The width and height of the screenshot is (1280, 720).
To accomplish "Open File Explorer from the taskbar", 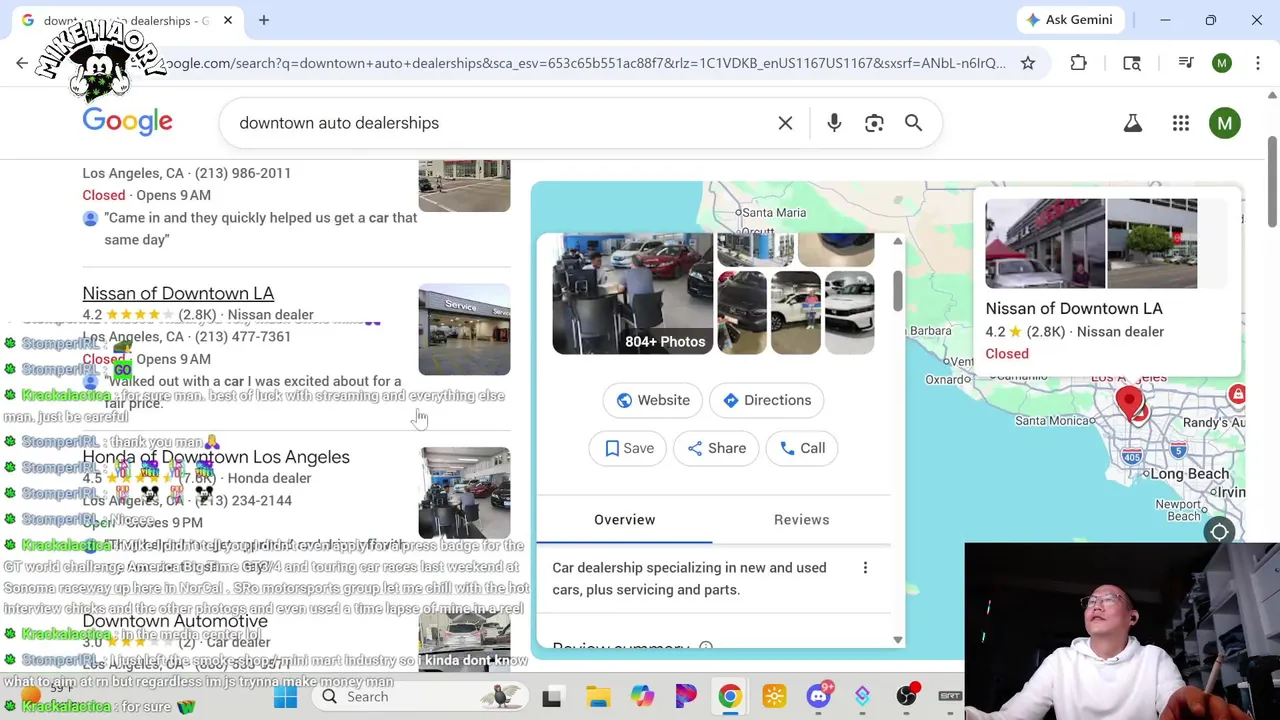I will click(x=598, y=696).
